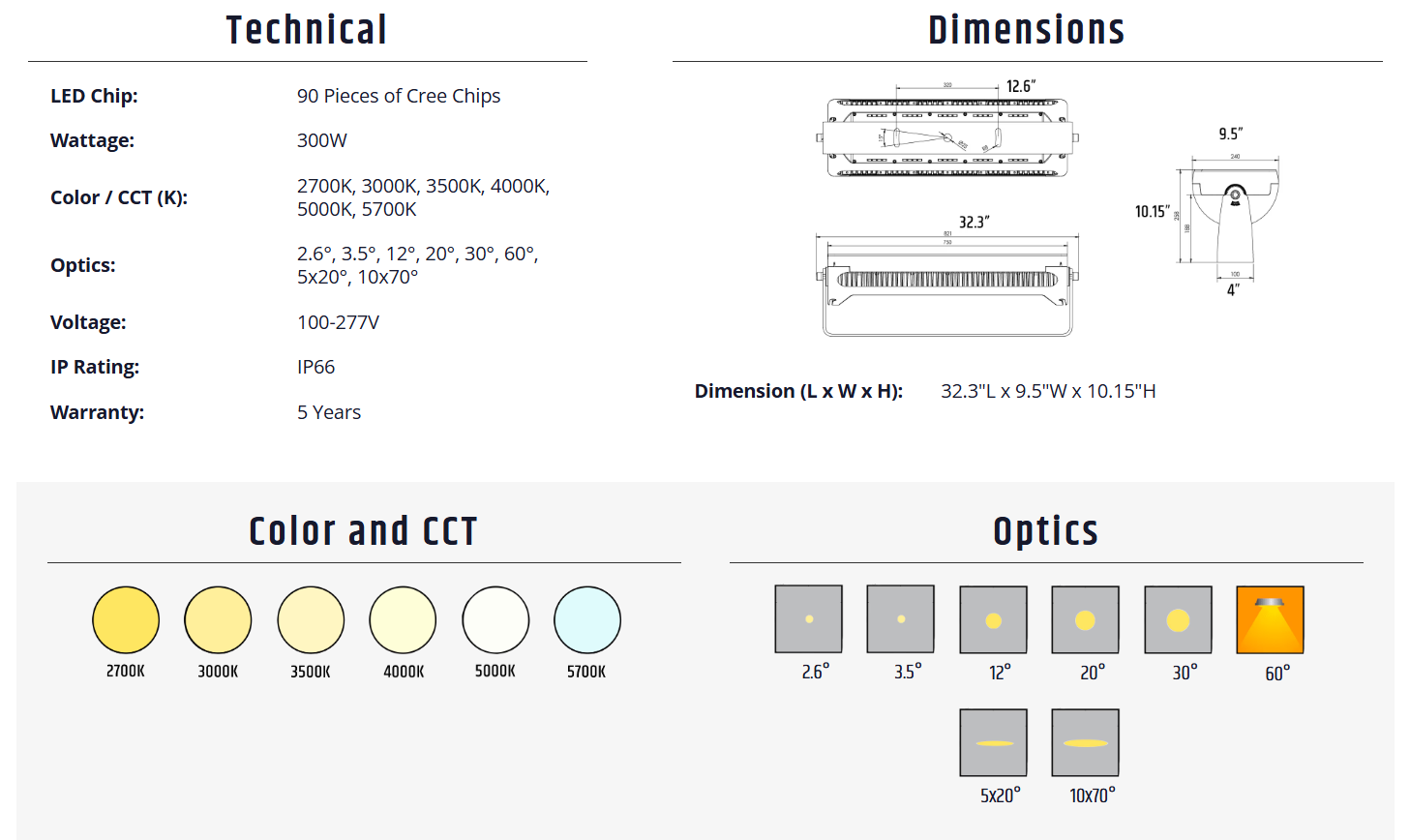This screenshot has width=1410, height=840.
Task: Click the highlighted orange 60° optic icon
Action: [x=1270, y=619]
